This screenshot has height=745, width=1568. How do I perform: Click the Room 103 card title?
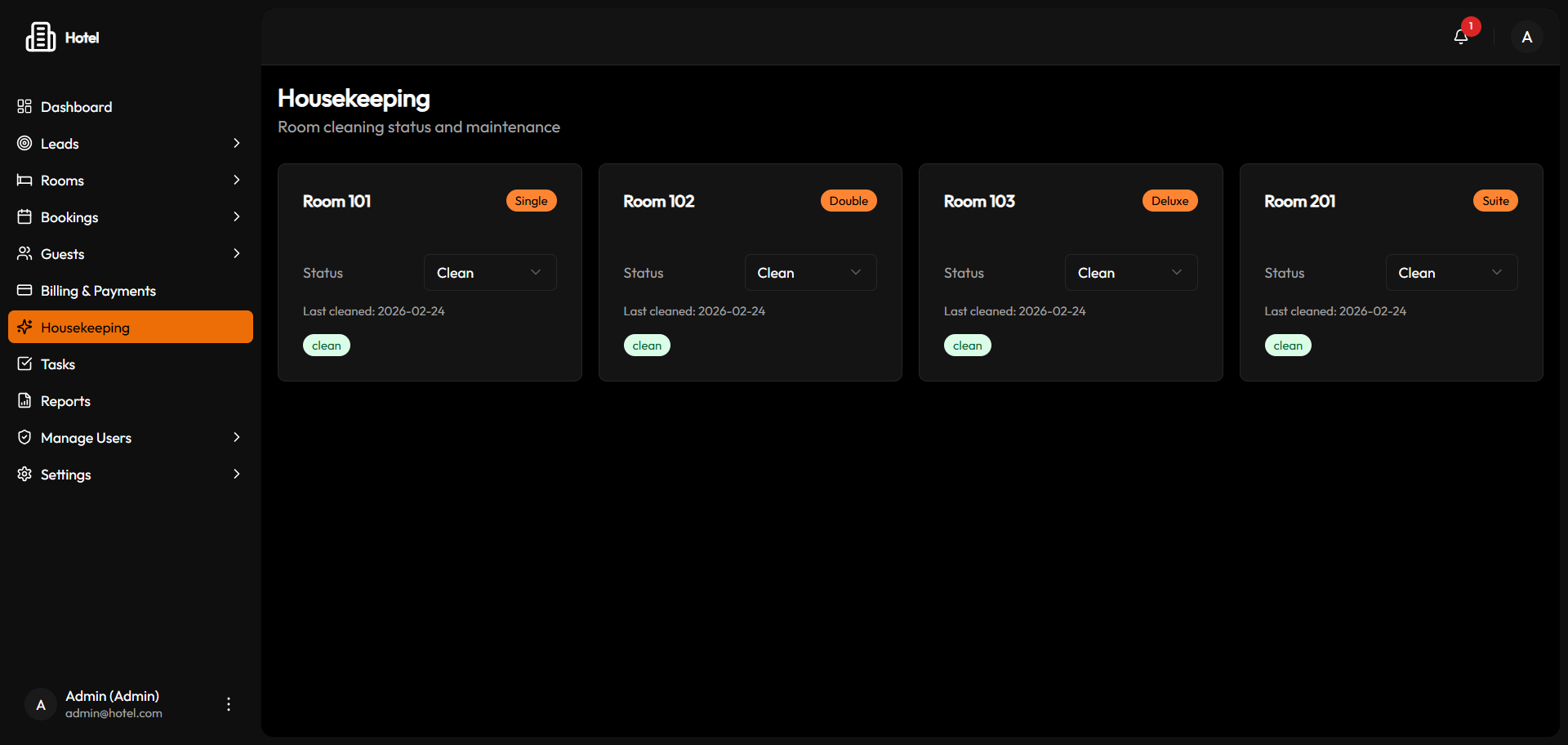click(979, 201)
